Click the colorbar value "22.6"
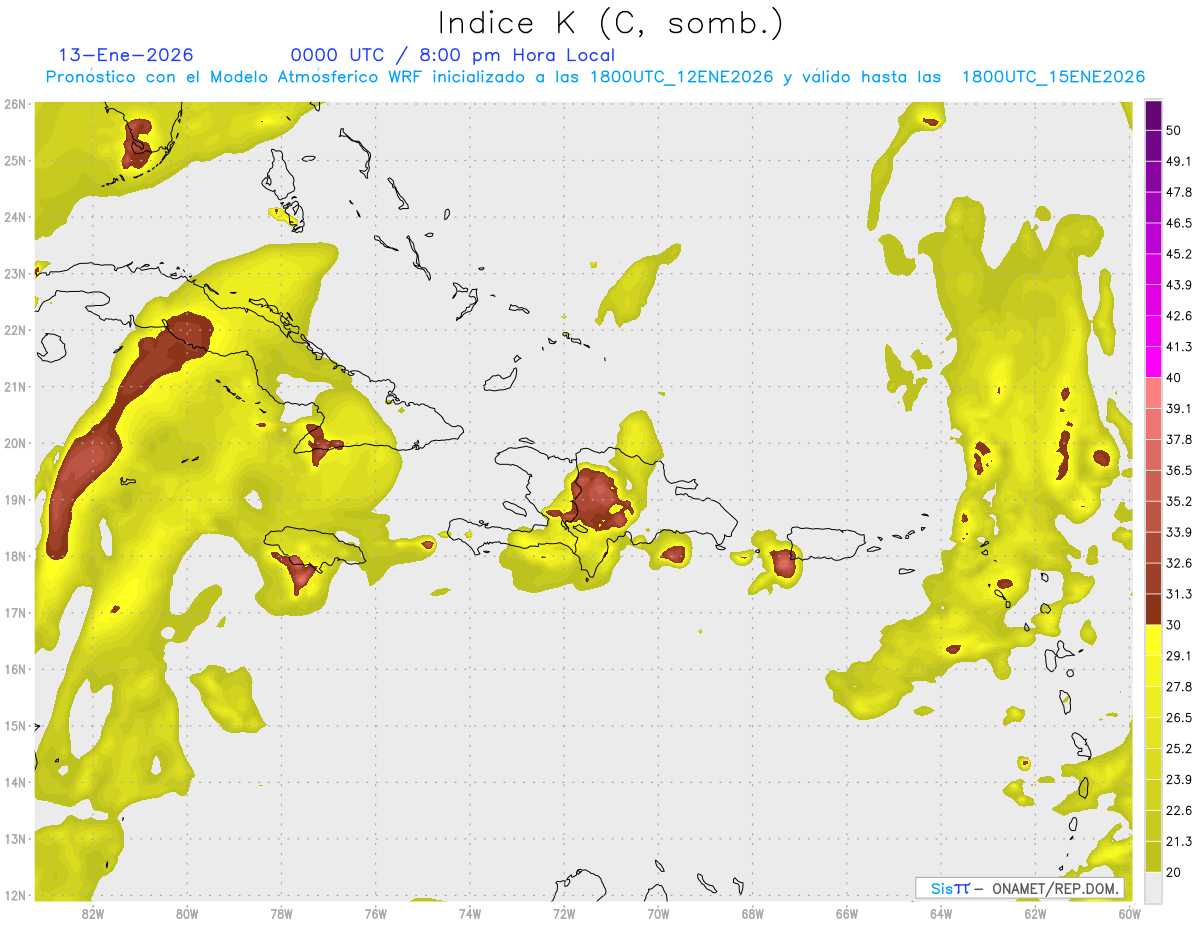Image resolution: width=1200 pixels, height=927 pixels. tap(1179, 810)
